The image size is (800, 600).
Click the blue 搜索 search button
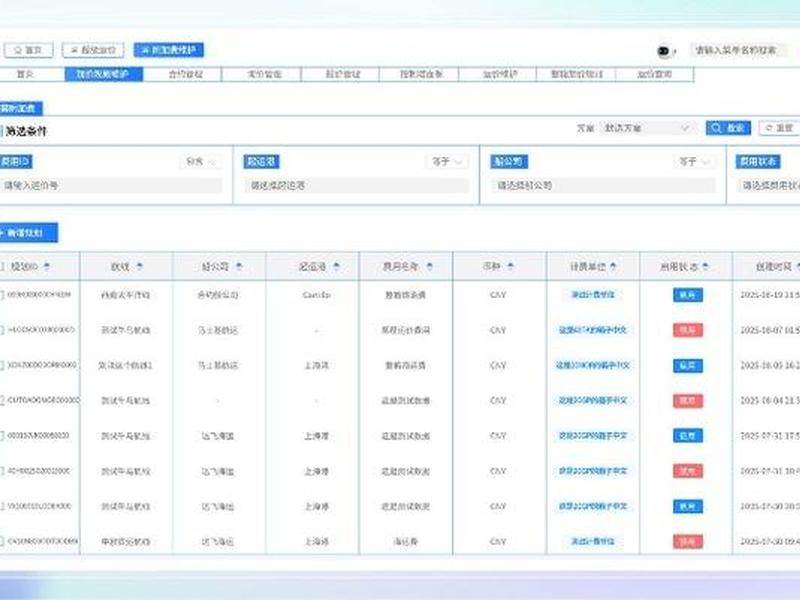pos(728,128)
